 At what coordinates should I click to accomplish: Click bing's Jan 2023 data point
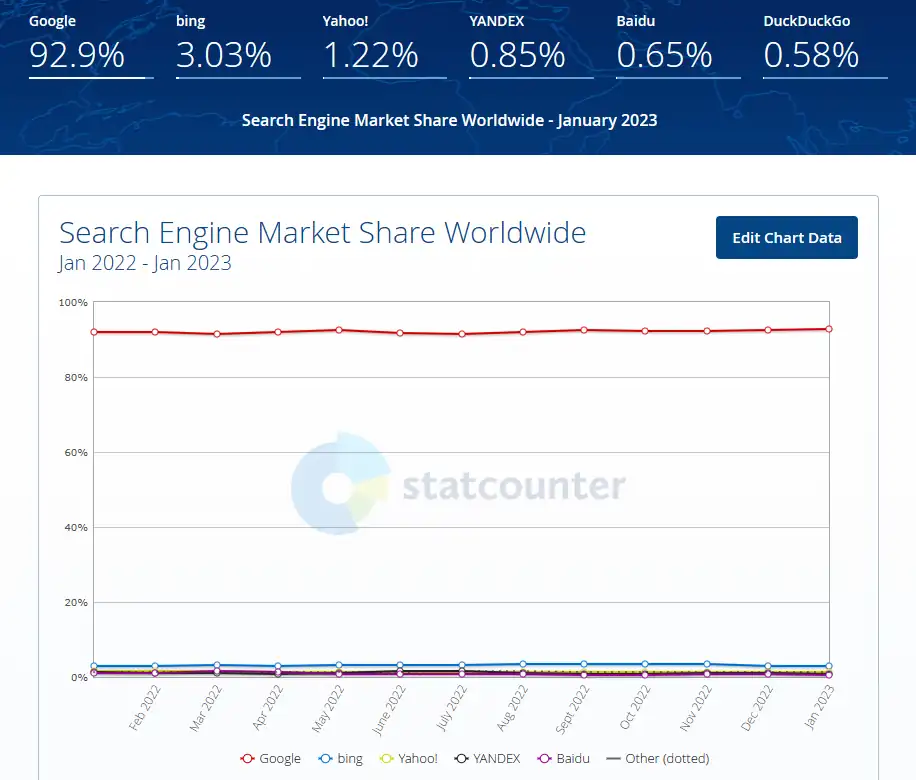pyautogui.click(x=828, y=666)
